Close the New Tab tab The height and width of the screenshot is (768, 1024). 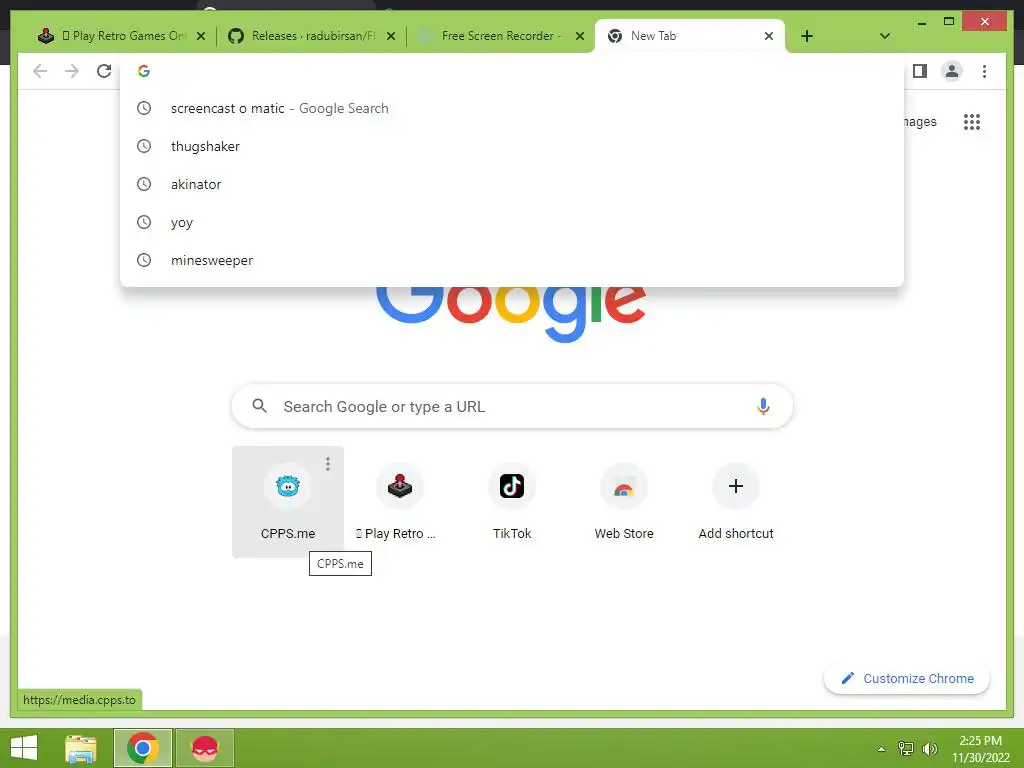coord(769,36)
